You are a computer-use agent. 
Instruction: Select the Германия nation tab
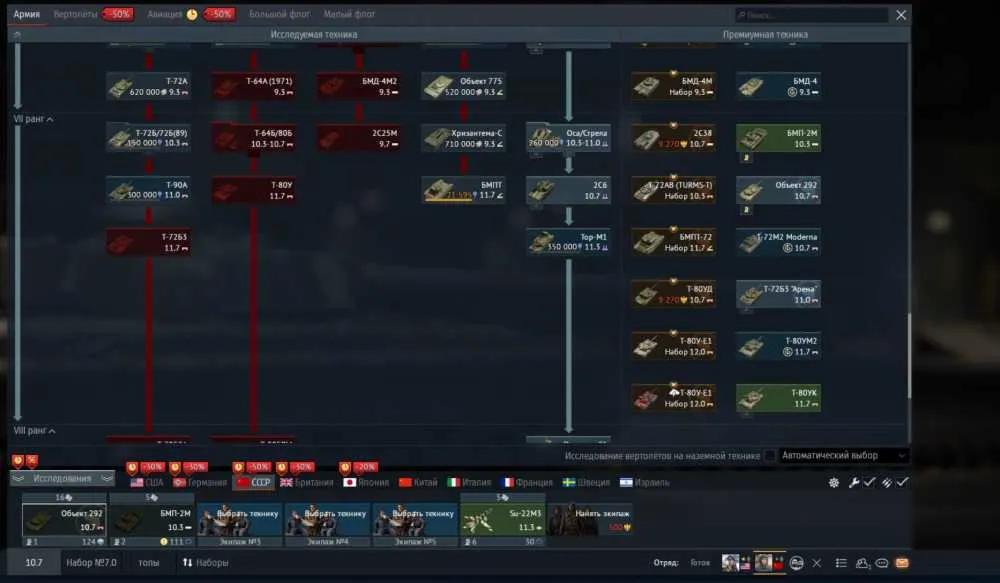coord(200,483)
